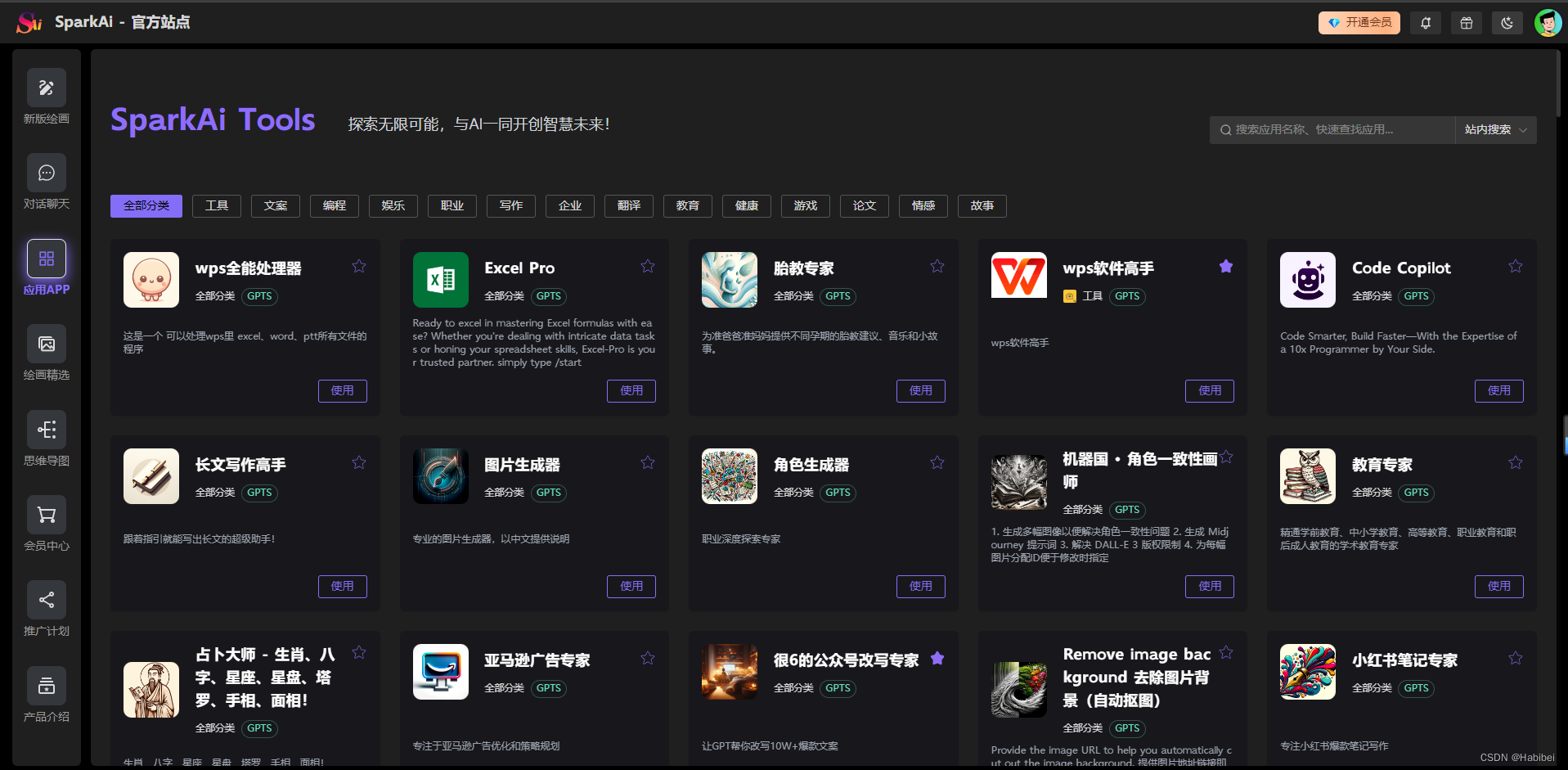
Task: Open the 绘画精选 gallery icon
Action: click(x=47, y=344)
